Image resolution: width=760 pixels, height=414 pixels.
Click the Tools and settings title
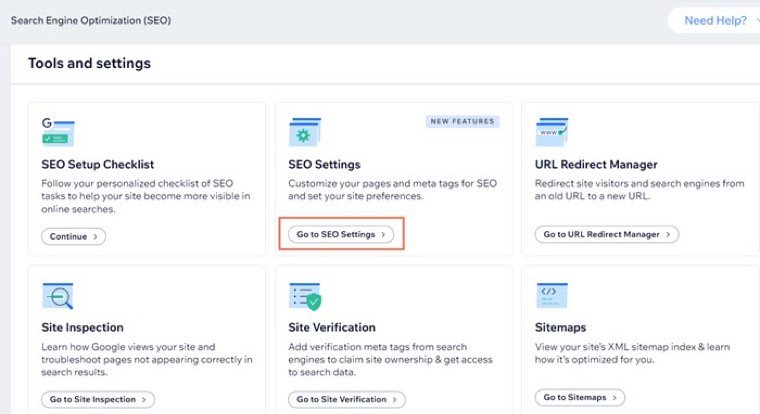[x=89, y=63]
